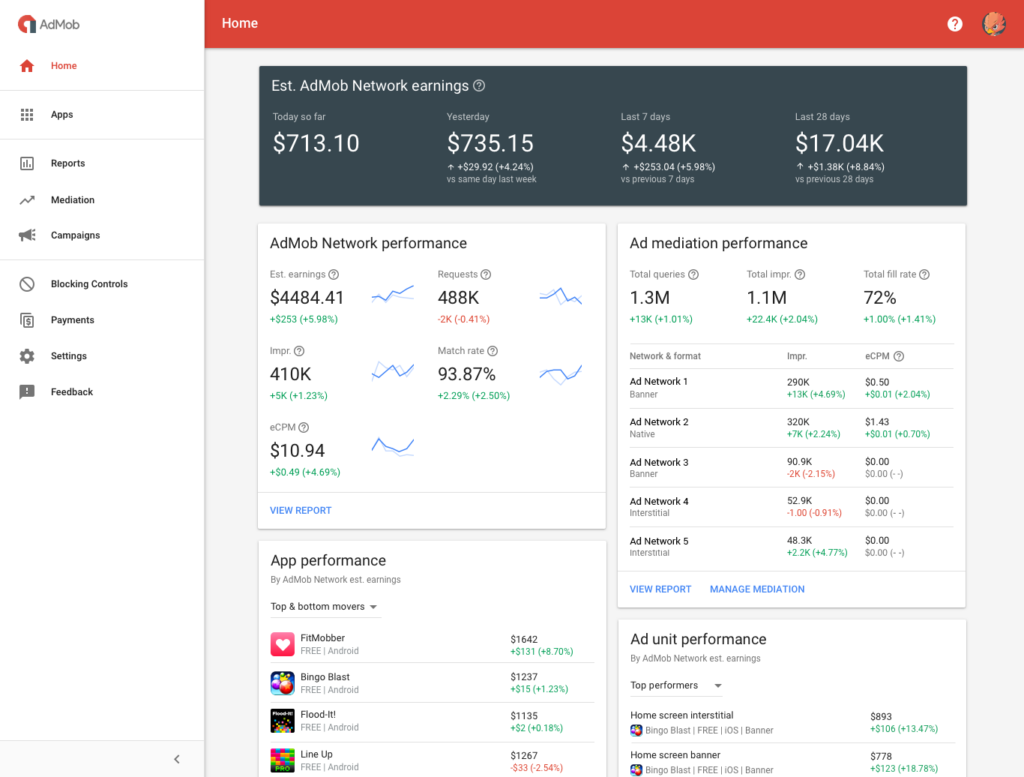Open Mediation from the sidebar menu

[73, 200]
